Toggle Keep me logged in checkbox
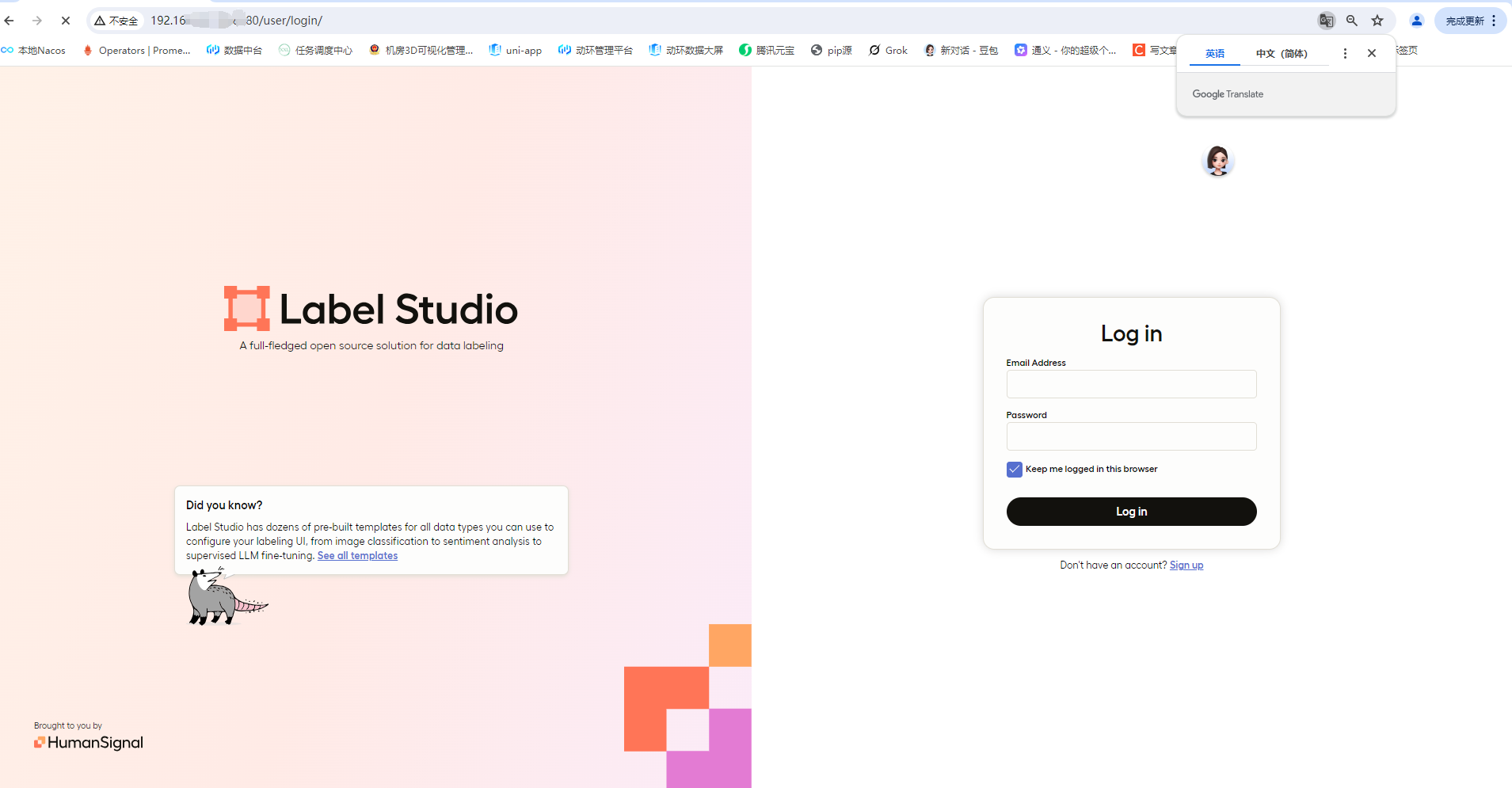Image resolution: width=1512 pixels, height=788 pixels. click(1015, 469)
